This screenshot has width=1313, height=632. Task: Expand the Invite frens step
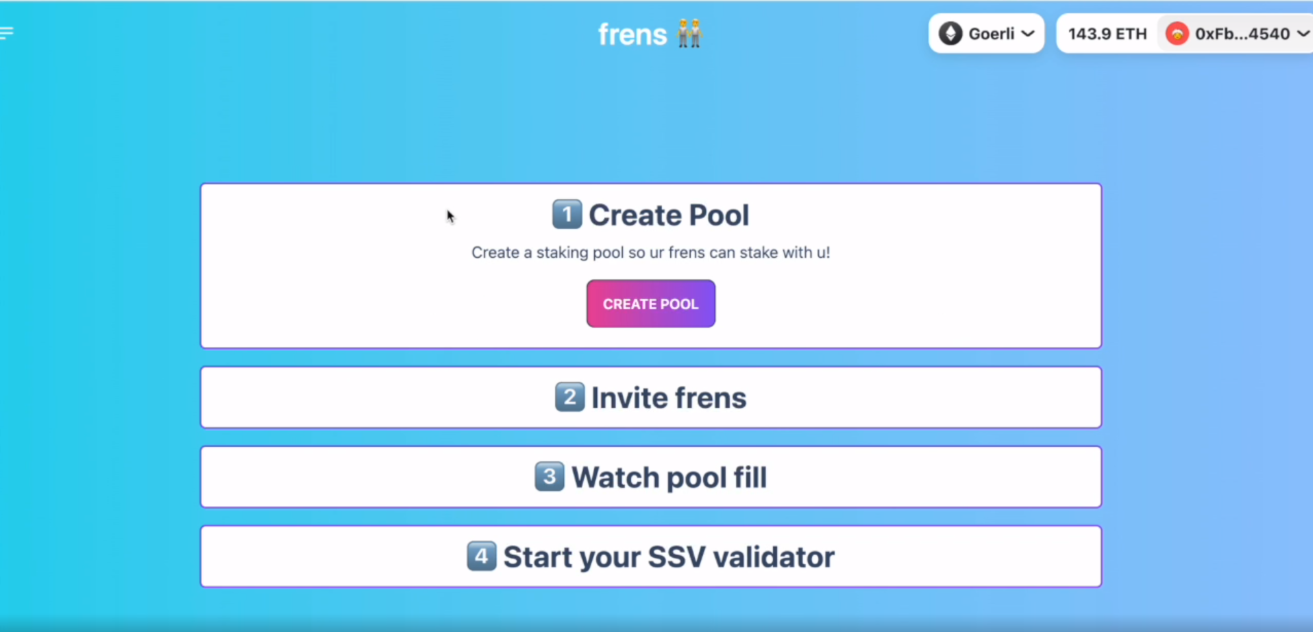click(x=651, y=397)
